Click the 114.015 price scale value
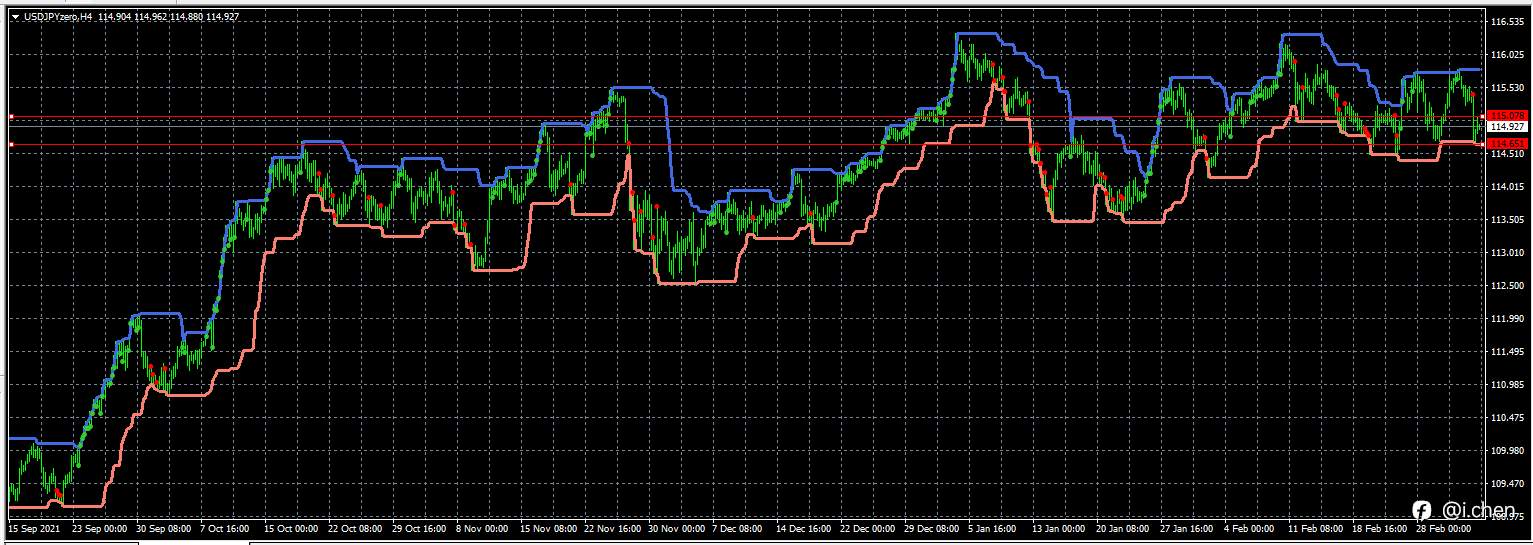 tap(1506, 186)
